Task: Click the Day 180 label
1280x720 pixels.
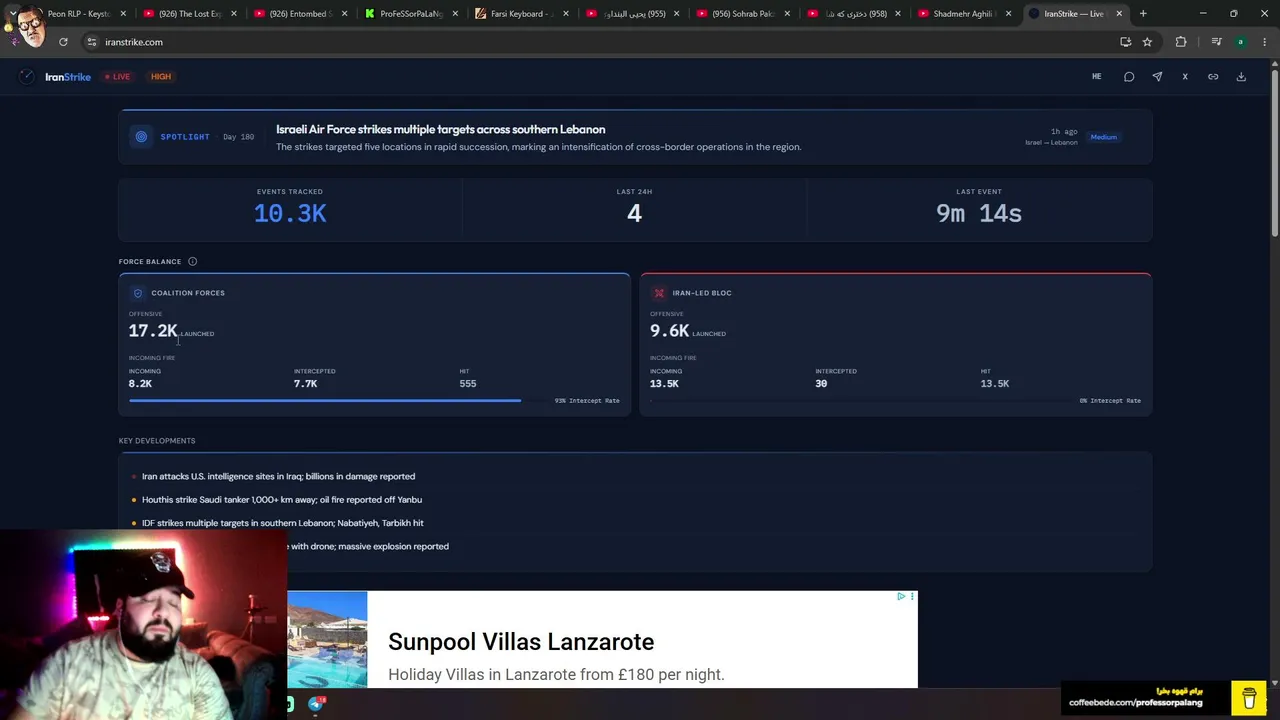Action: [x=238, y=137]
